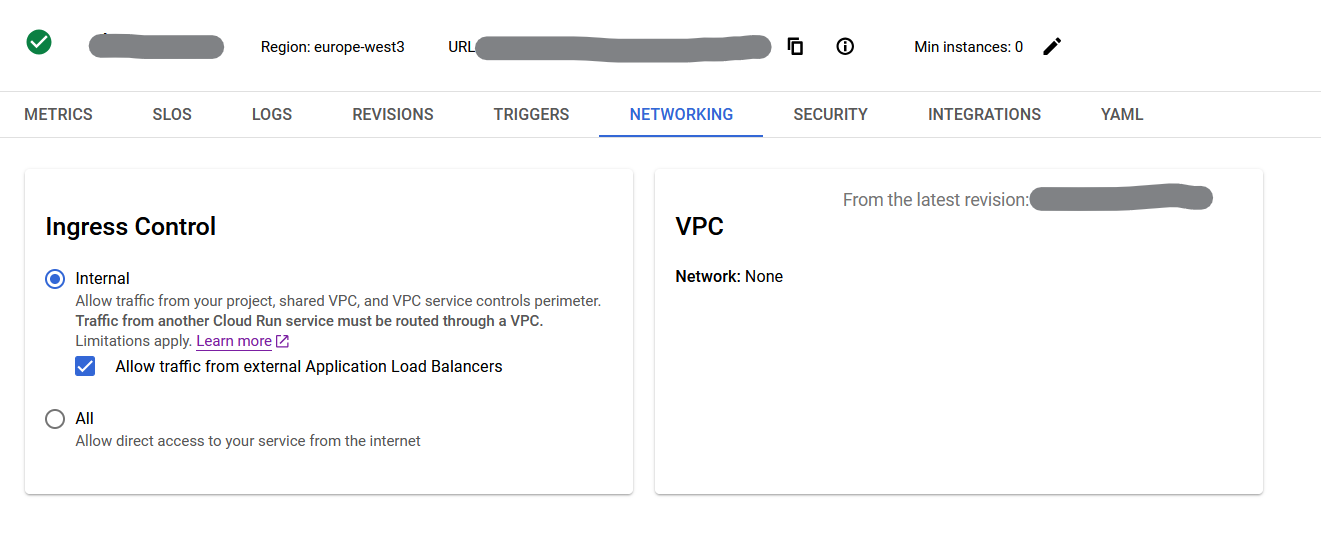Copy the service URL to clipboard
Viewport: 1321px width, 558px height.
[x=796, y=46]
